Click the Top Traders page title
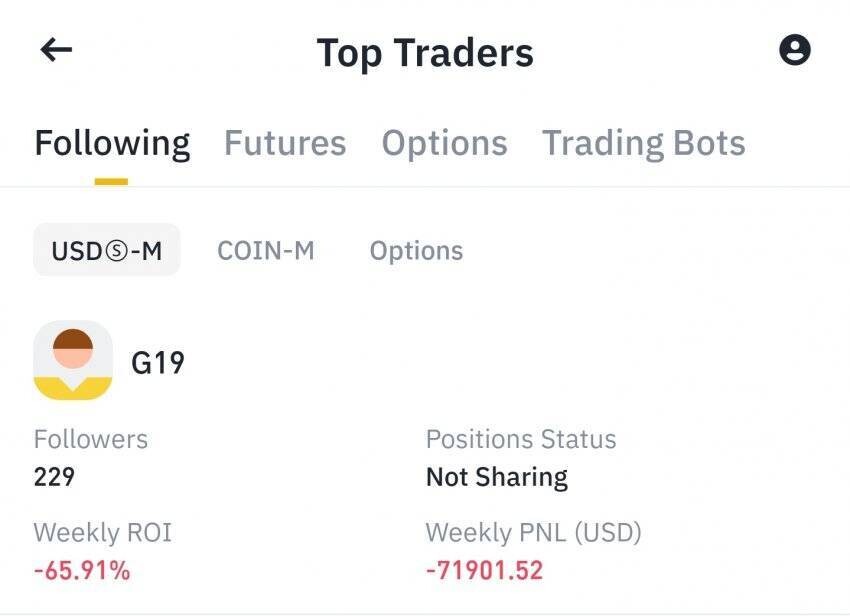The height and width of the screenshot is (616, 850). 425,52
